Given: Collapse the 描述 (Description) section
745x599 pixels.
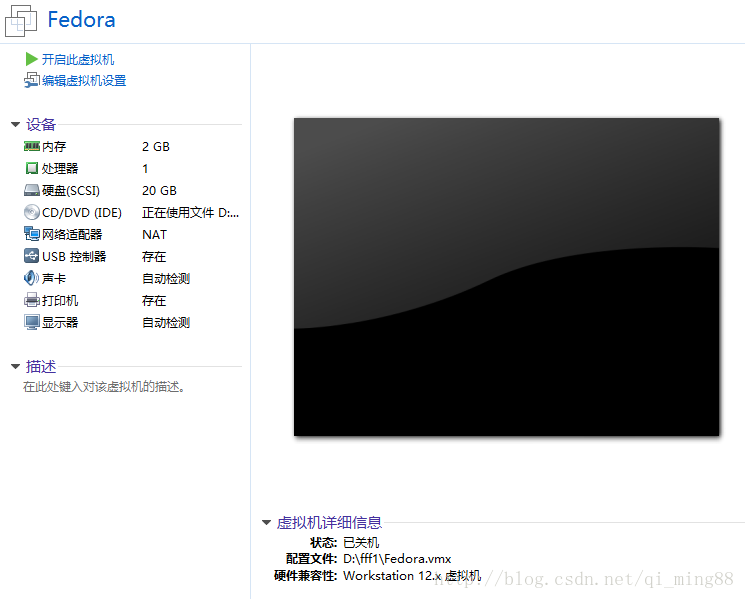Looking at the screenshot, I should (x=16, y=366).
